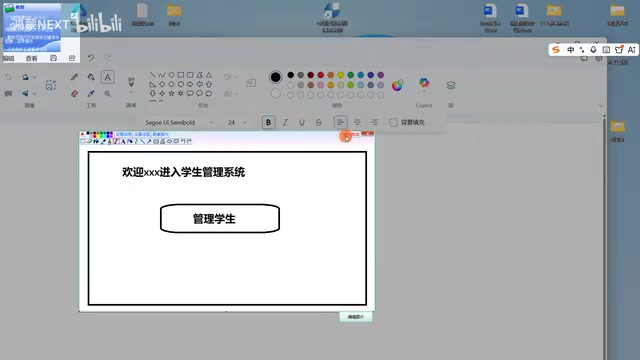Open the Sogou soft keyboard button
This screenshot has width=640, height=360.
[x=606, y=49]
